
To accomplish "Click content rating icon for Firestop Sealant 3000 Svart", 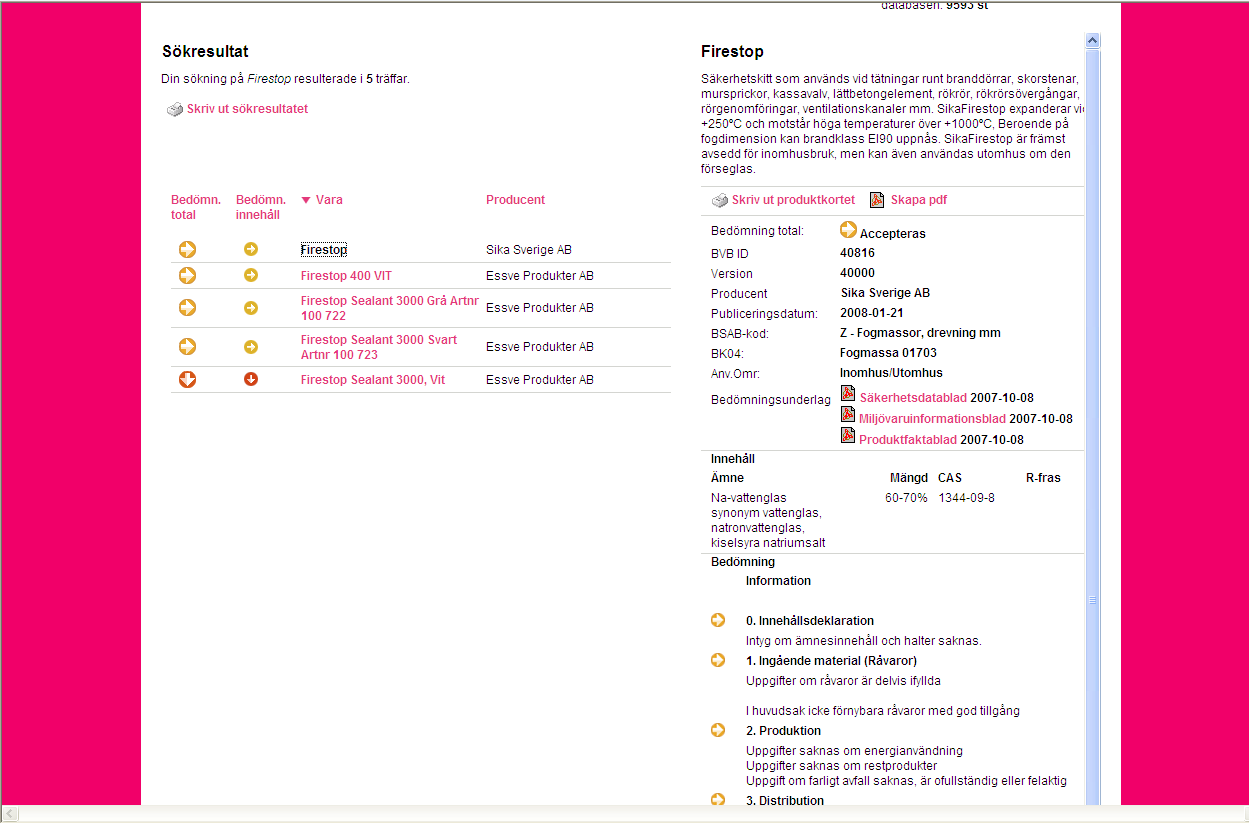I will [251, 346].
